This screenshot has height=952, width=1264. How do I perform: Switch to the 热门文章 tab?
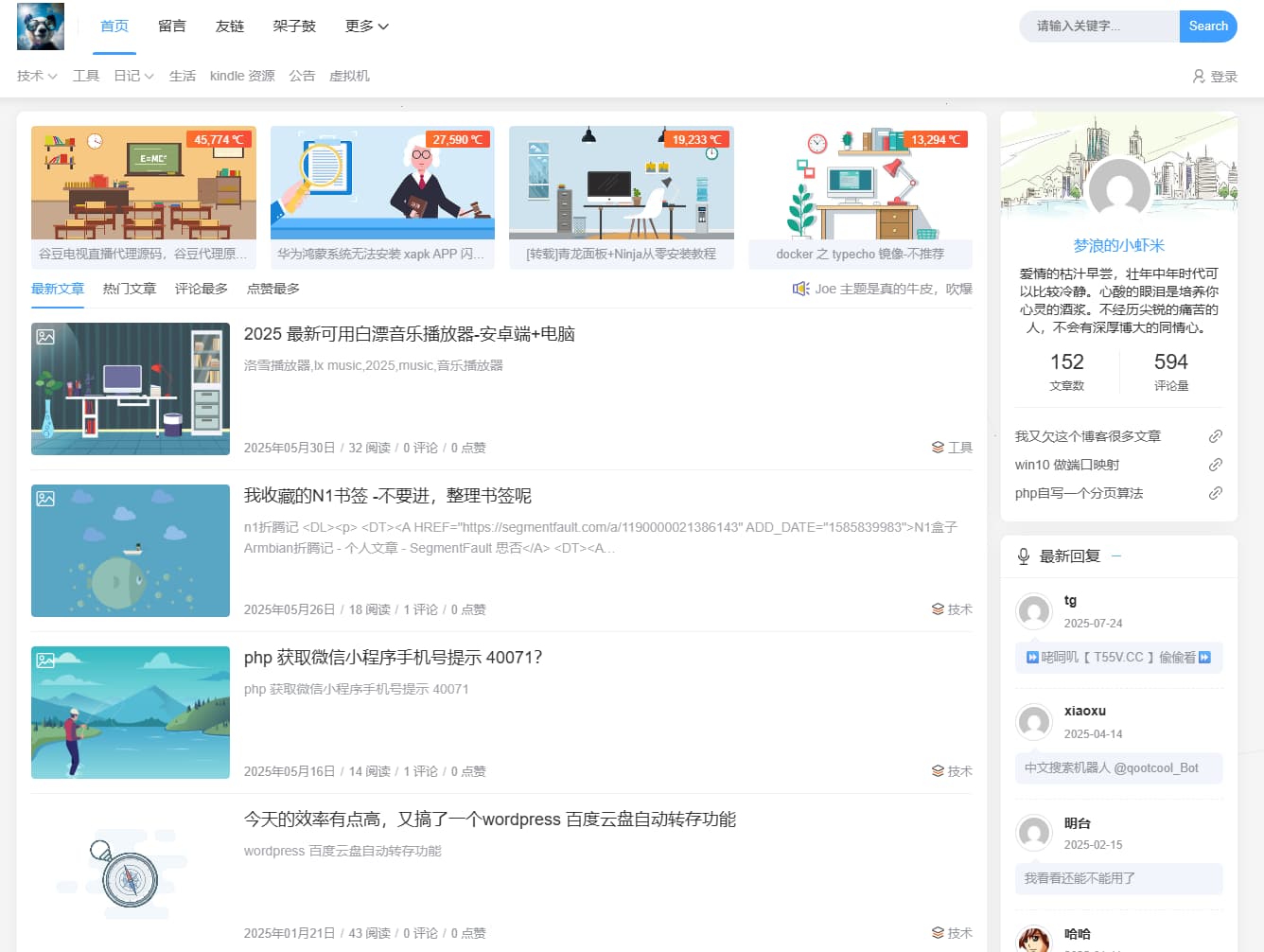(130, 289)
